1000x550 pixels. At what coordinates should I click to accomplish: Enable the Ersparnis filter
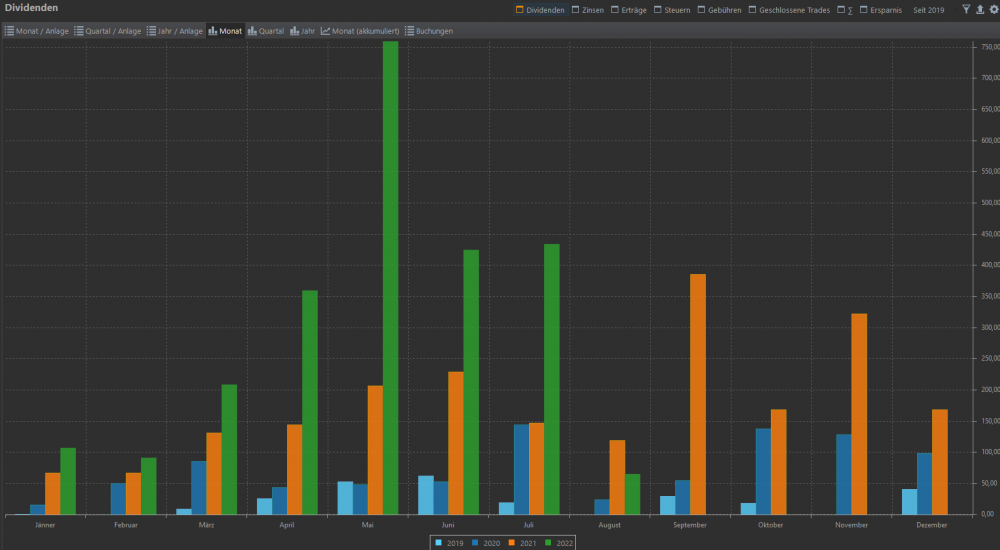881,10
